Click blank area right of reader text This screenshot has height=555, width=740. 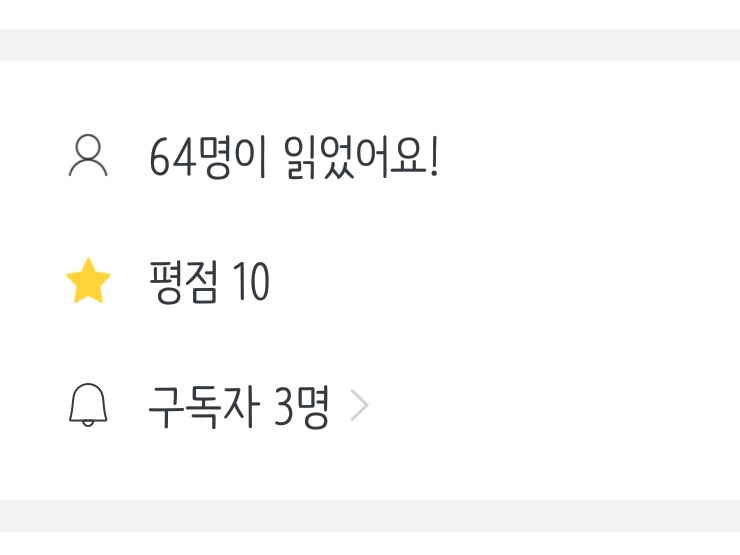coord(590,158)
